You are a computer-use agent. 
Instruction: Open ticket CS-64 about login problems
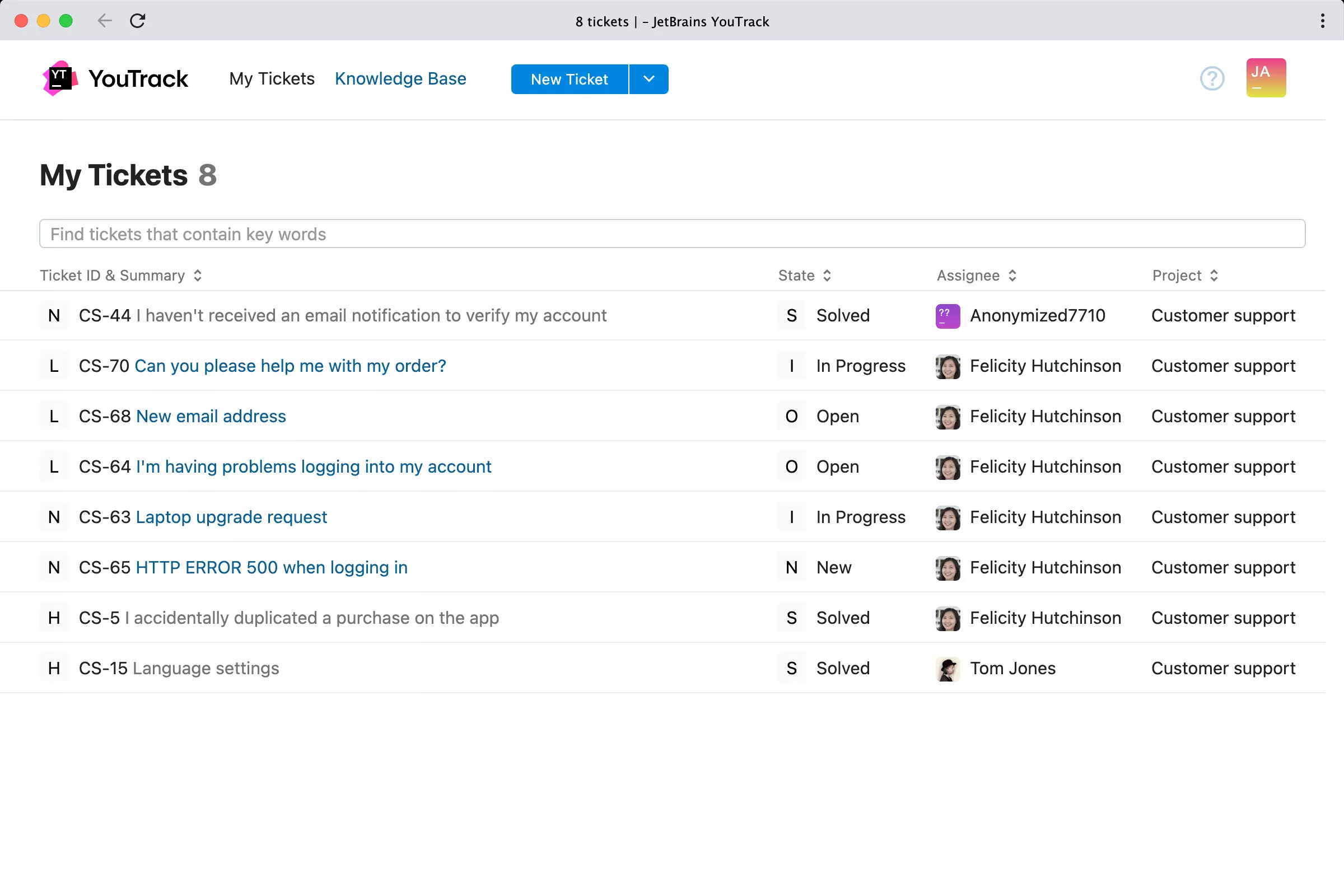[313, 466]
